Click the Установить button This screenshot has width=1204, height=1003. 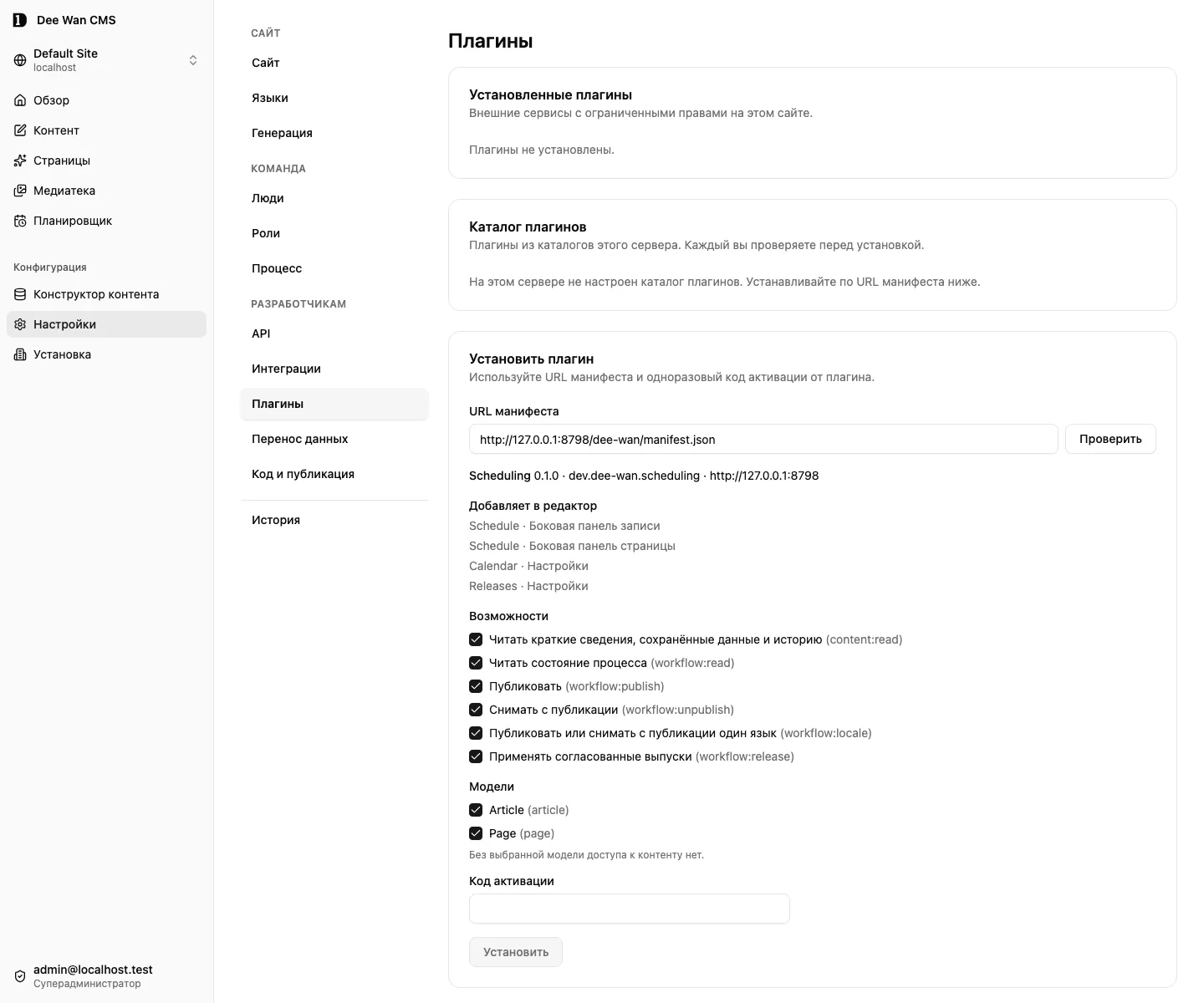click(x=516, y=952)
